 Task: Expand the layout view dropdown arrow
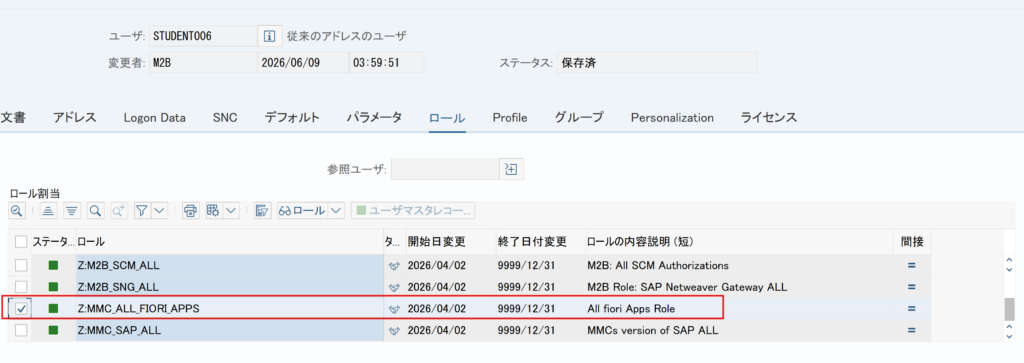coord(232,210)
